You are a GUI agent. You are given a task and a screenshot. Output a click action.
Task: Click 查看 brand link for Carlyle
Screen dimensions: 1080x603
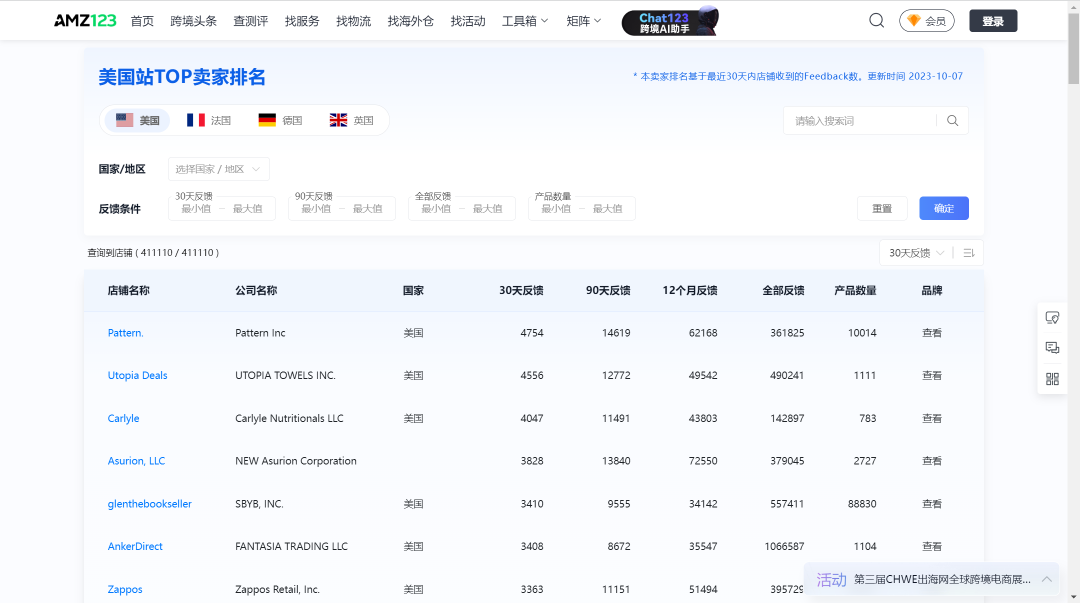point(931,418)
